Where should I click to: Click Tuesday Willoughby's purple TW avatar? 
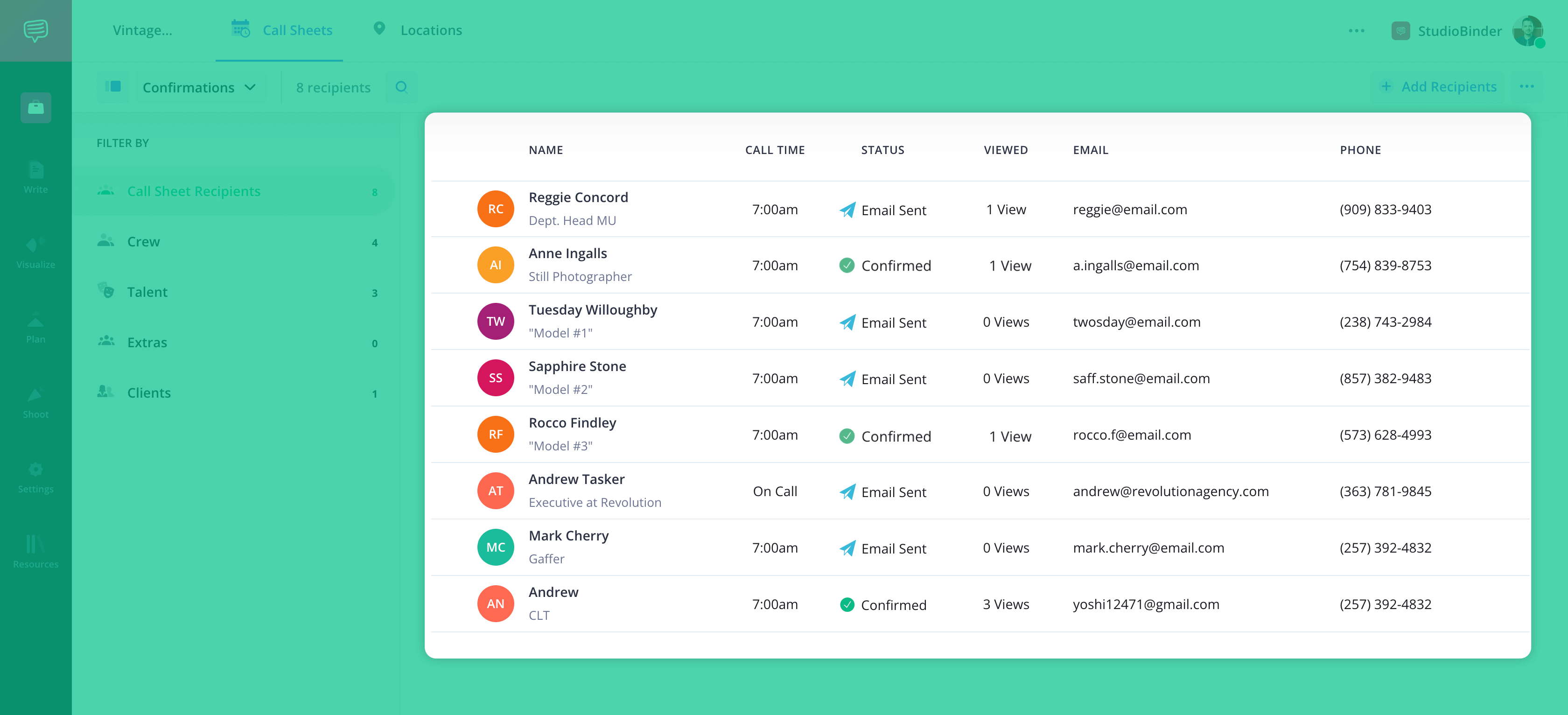pyautogui.click(x=496, y=321)
